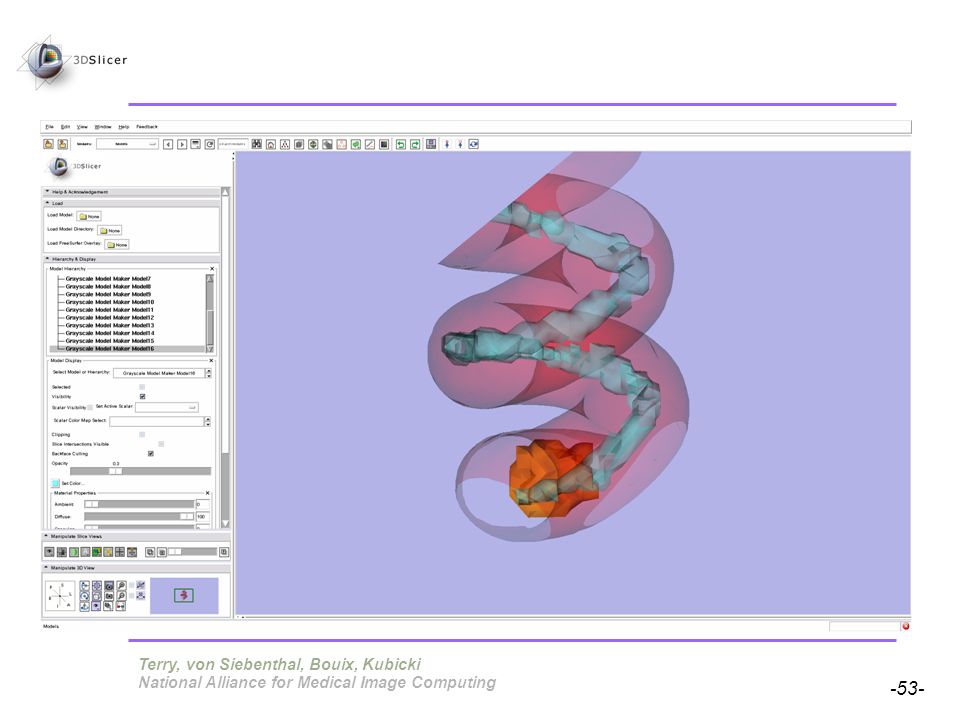The width and height of the screenshot is (960, 720).
Task: Toggle upper checkbox in Manipulate 3D View
Action: point(132,585)
